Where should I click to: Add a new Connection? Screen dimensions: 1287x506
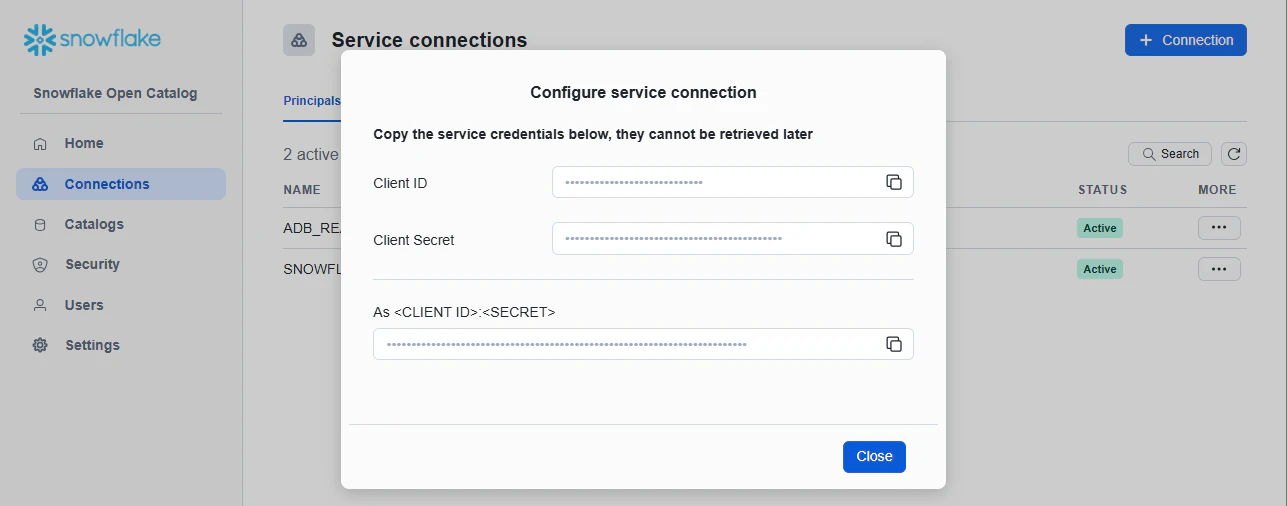[1185, 40]
